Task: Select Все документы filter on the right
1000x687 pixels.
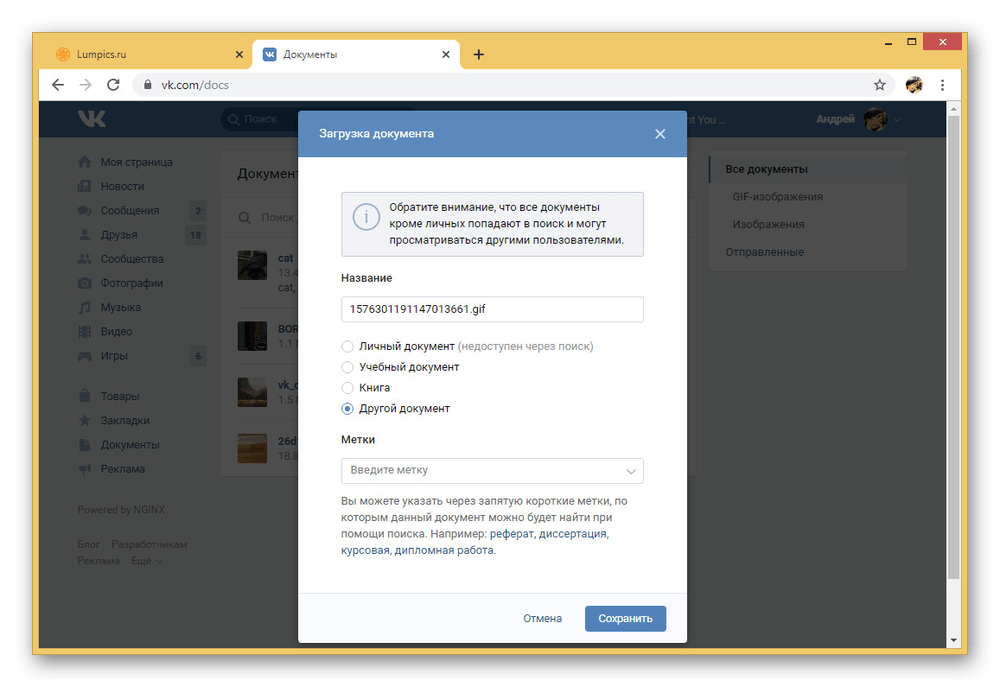Action: [x=807, y=169]
